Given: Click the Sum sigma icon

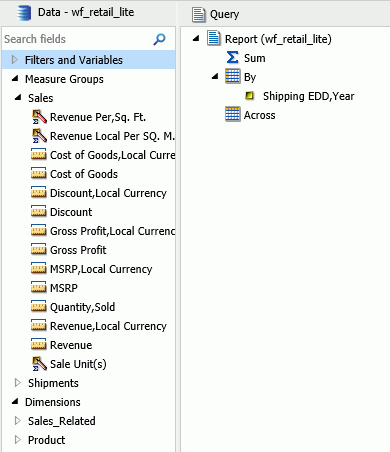Looking at the screenshot, I should point(232,57).
